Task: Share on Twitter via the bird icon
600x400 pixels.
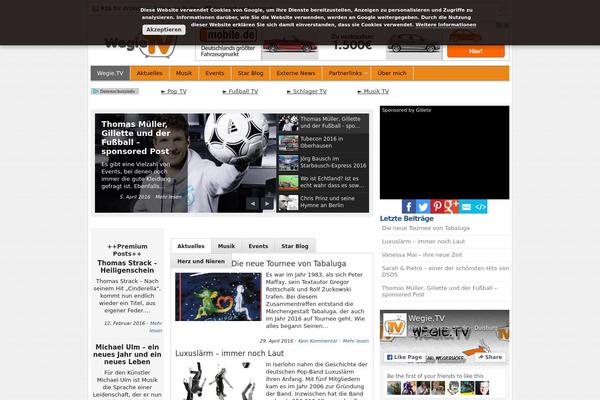Action: [x=423, y=207]
